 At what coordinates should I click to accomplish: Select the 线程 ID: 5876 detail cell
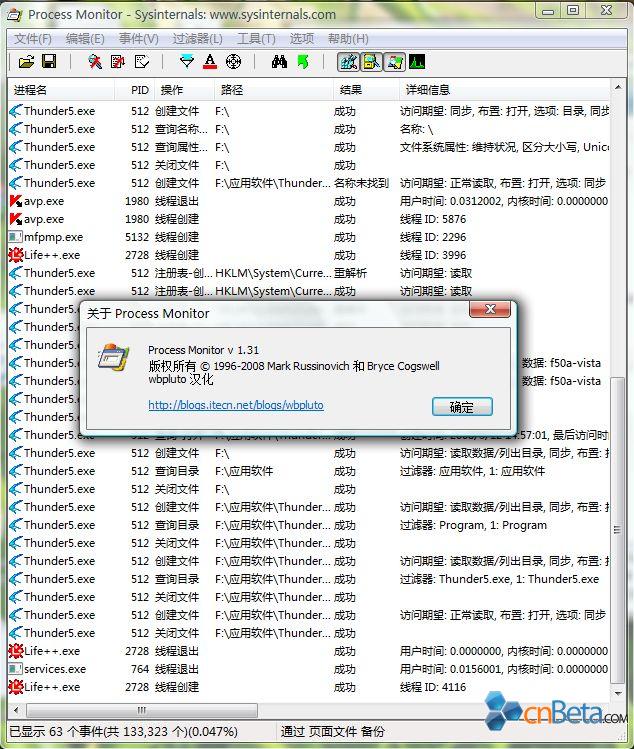tap(433, 219)
